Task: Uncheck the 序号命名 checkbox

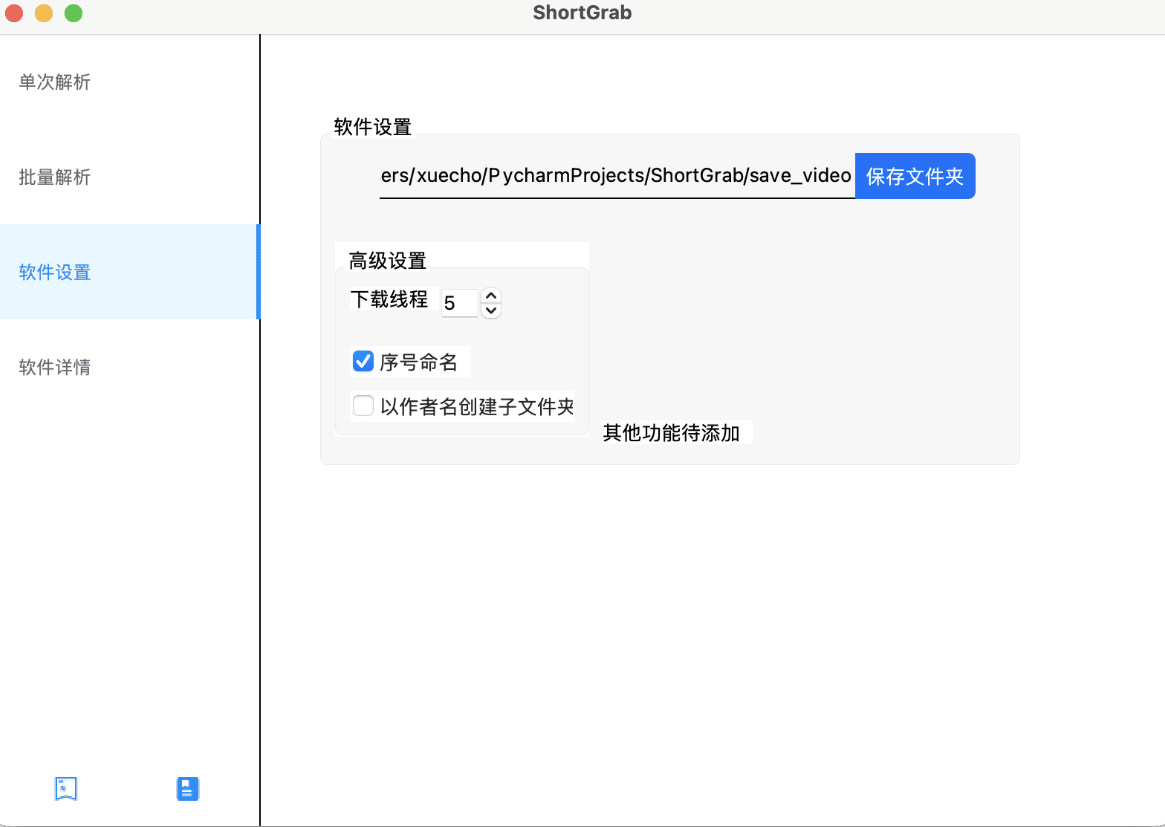Action: coord(363,361)
